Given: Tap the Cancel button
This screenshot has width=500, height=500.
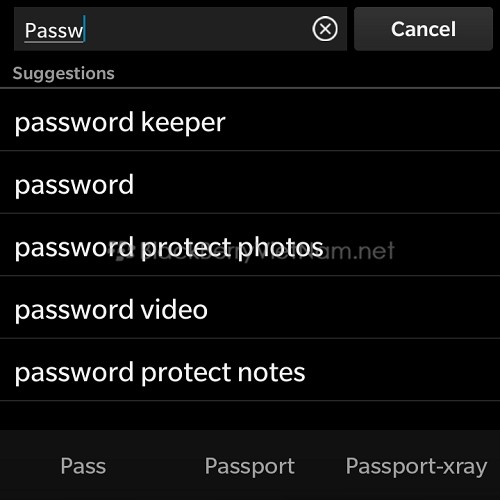Looking at the screenshot, I should click(423, 29).
